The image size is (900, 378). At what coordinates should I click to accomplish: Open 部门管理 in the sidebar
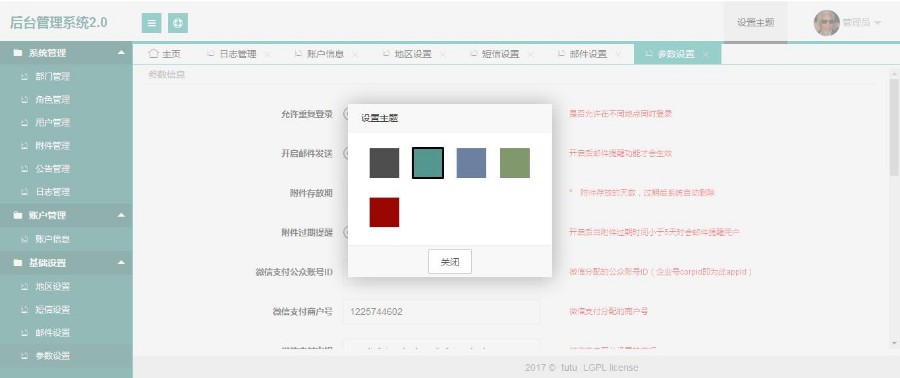point(66,76)
